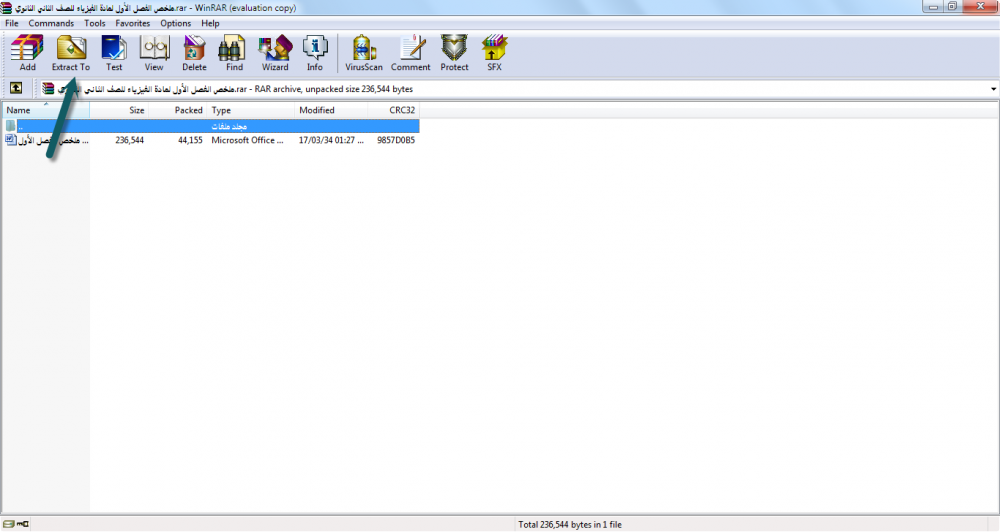Open the View tool
Image resolution: width=1000 pixels, height=532 pixels.
pos(154,53)
